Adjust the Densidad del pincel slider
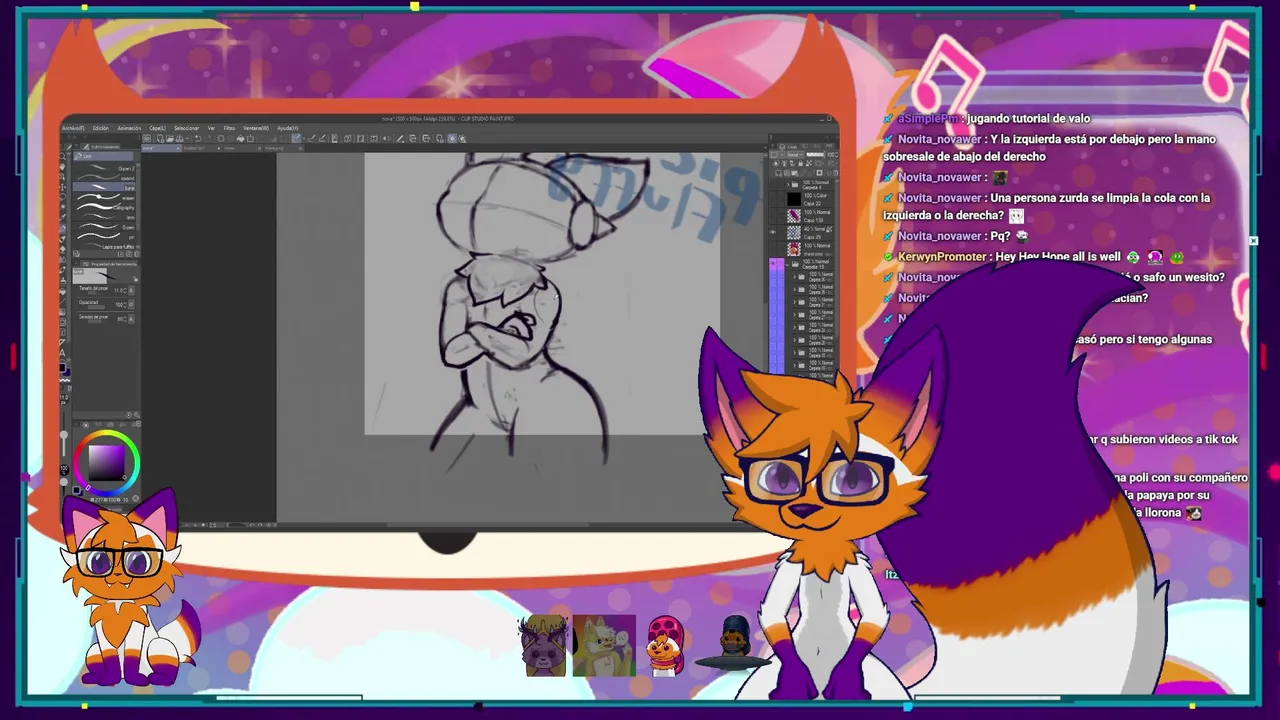1280x720 pixels. point(95,321)
